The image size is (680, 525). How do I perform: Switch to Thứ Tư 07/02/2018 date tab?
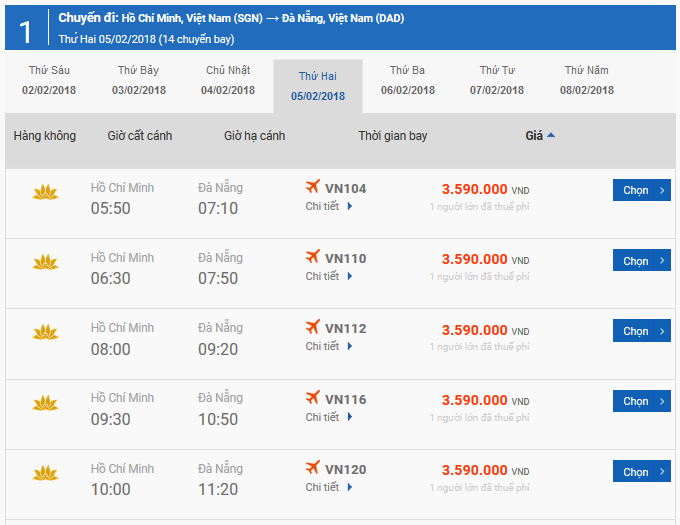pyautogui.click(x=497, y=80)
